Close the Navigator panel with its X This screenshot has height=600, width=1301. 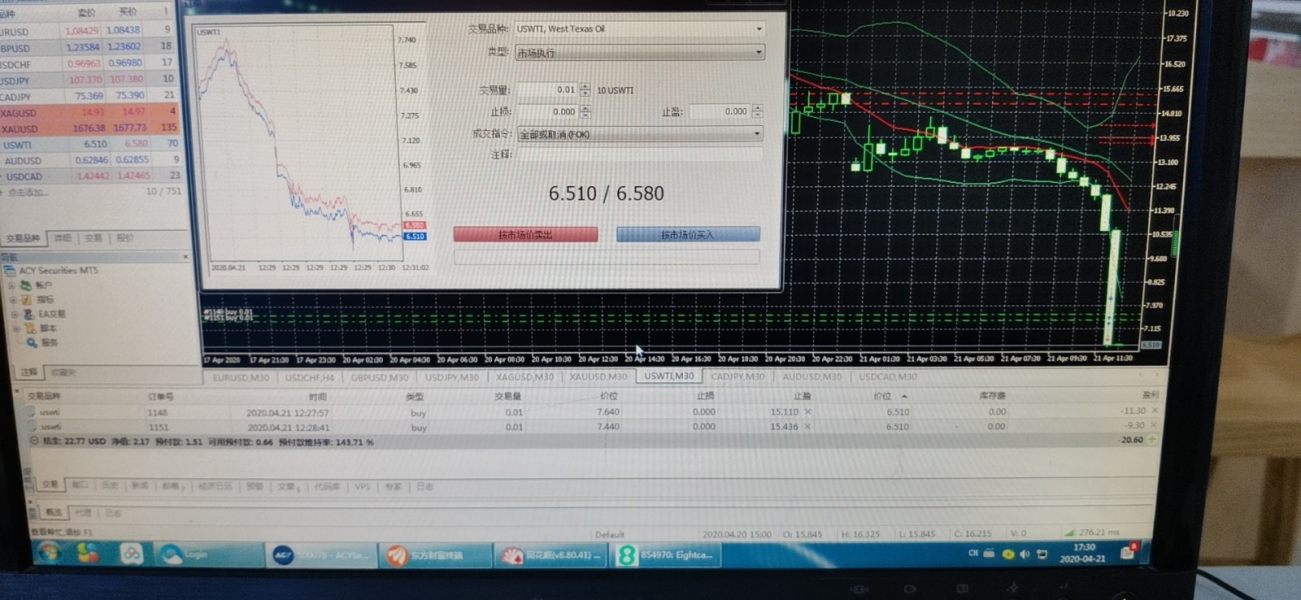183,257
